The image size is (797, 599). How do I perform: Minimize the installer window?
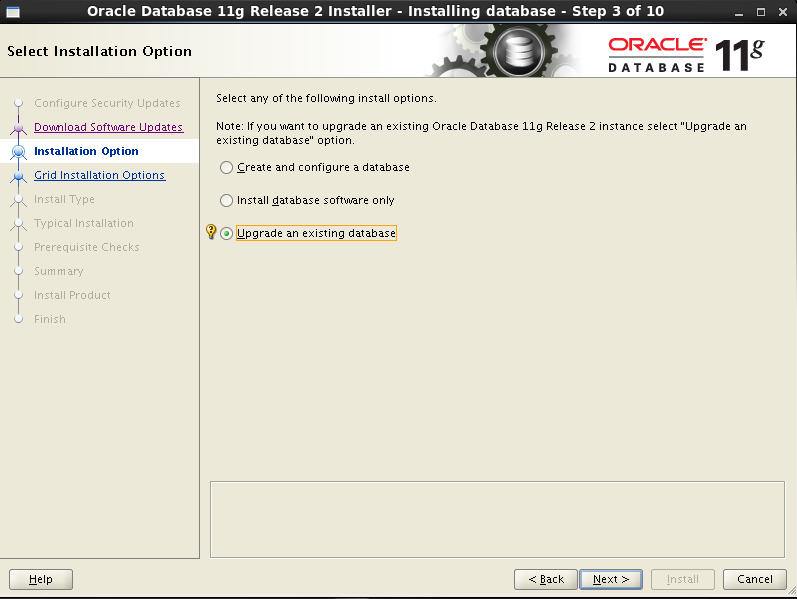[x=739, y=12]
